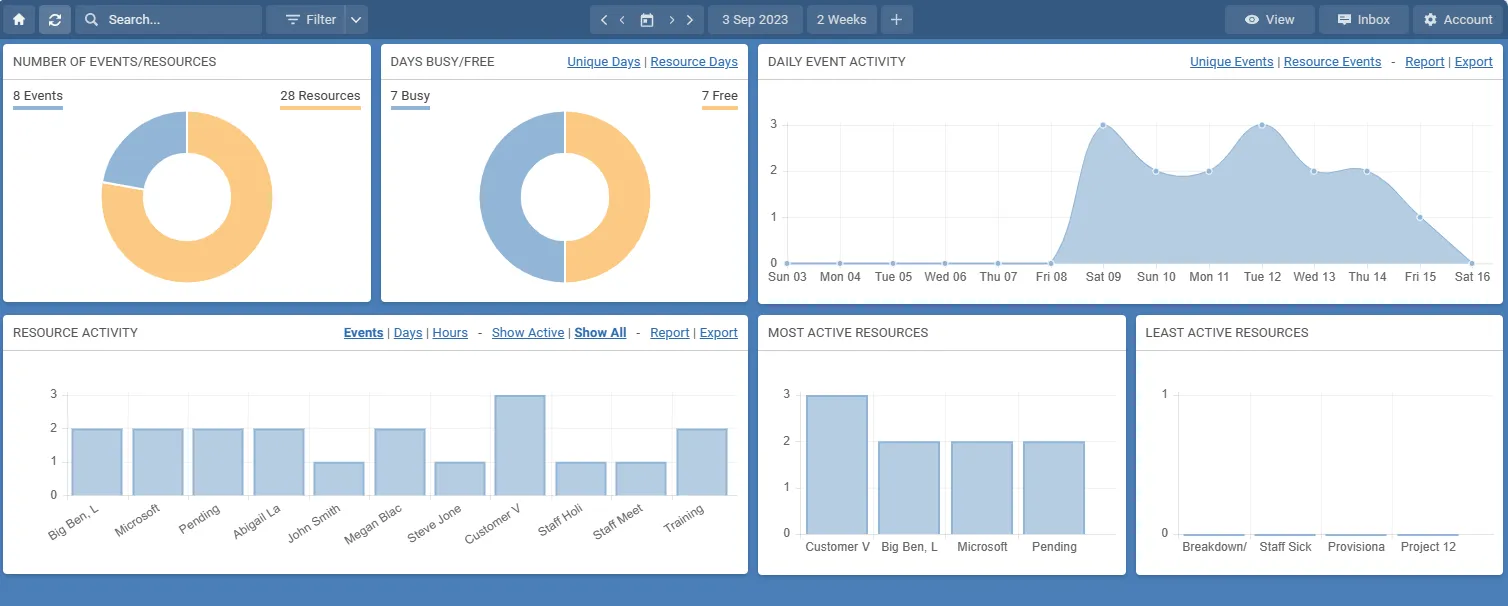Click the Tue 12 data point

(x=1262, y=125)
